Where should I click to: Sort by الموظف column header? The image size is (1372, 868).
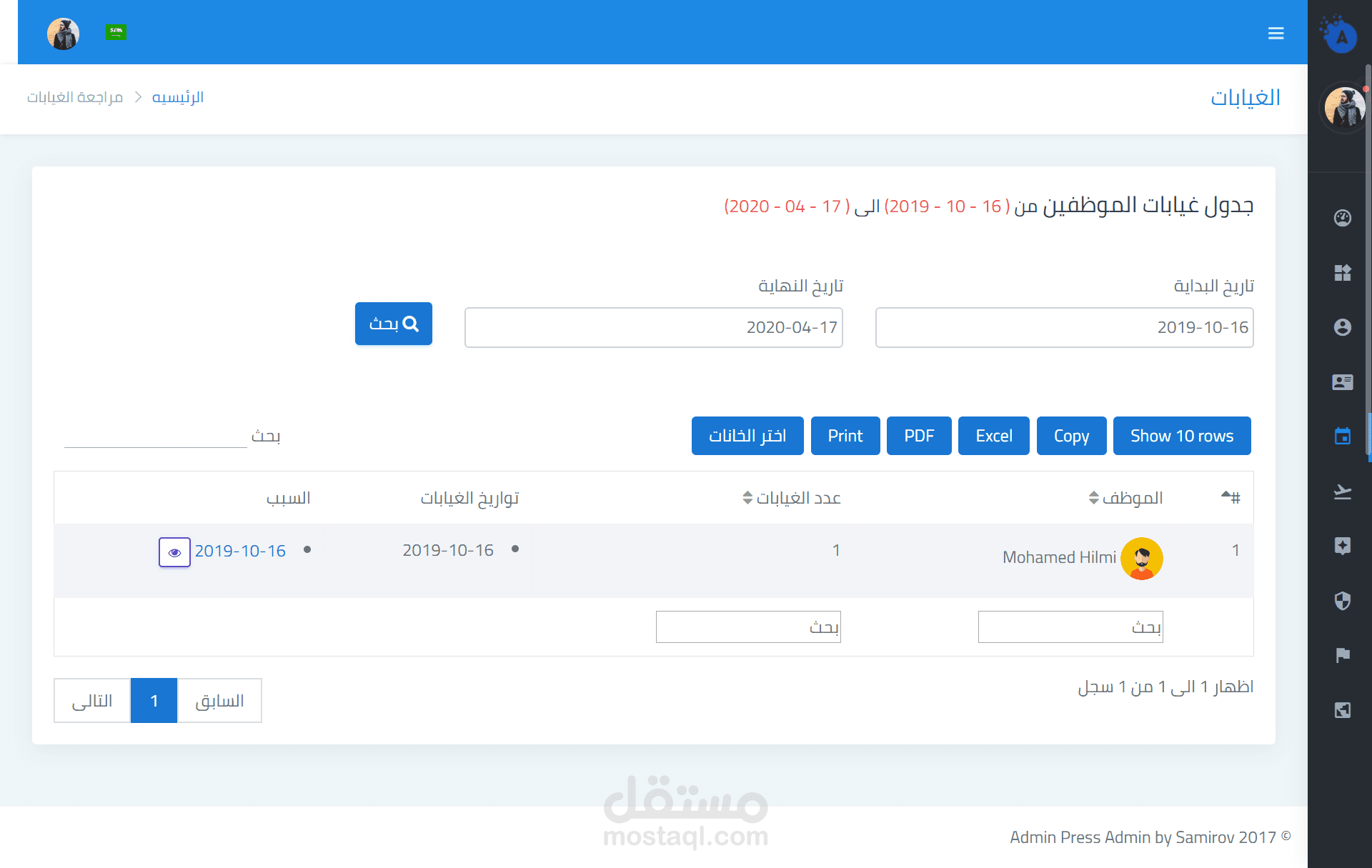coord(1131,498)
